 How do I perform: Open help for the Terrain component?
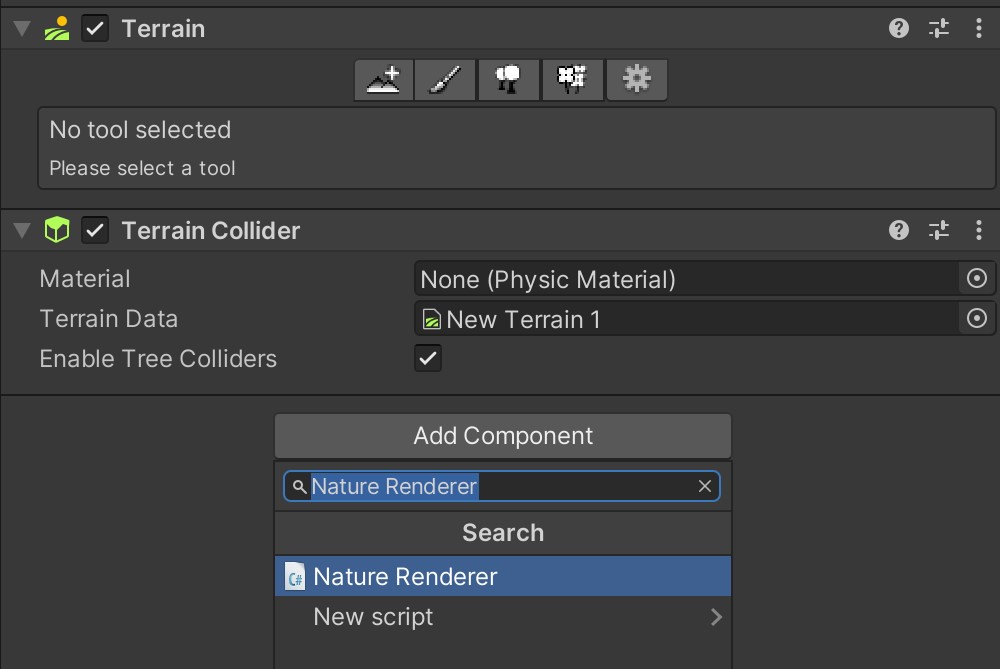coord(898,28)
